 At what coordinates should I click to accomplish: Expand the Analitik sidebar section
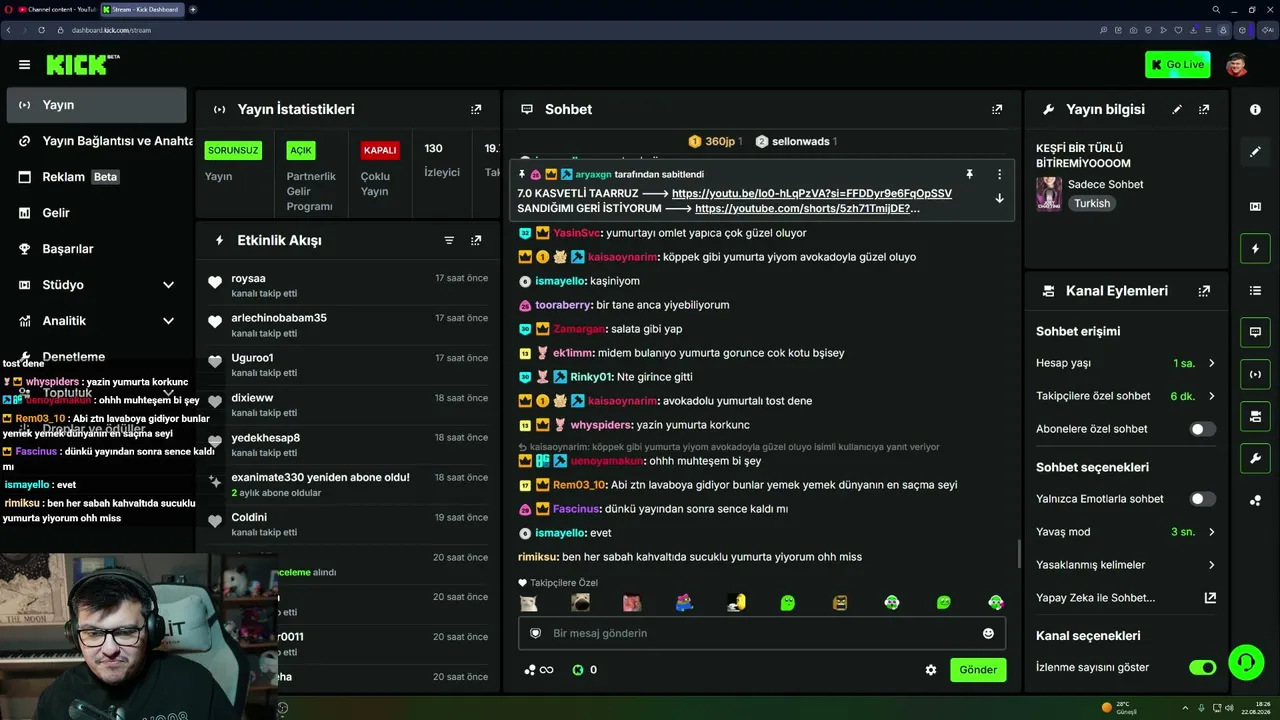tap(168, 321)
